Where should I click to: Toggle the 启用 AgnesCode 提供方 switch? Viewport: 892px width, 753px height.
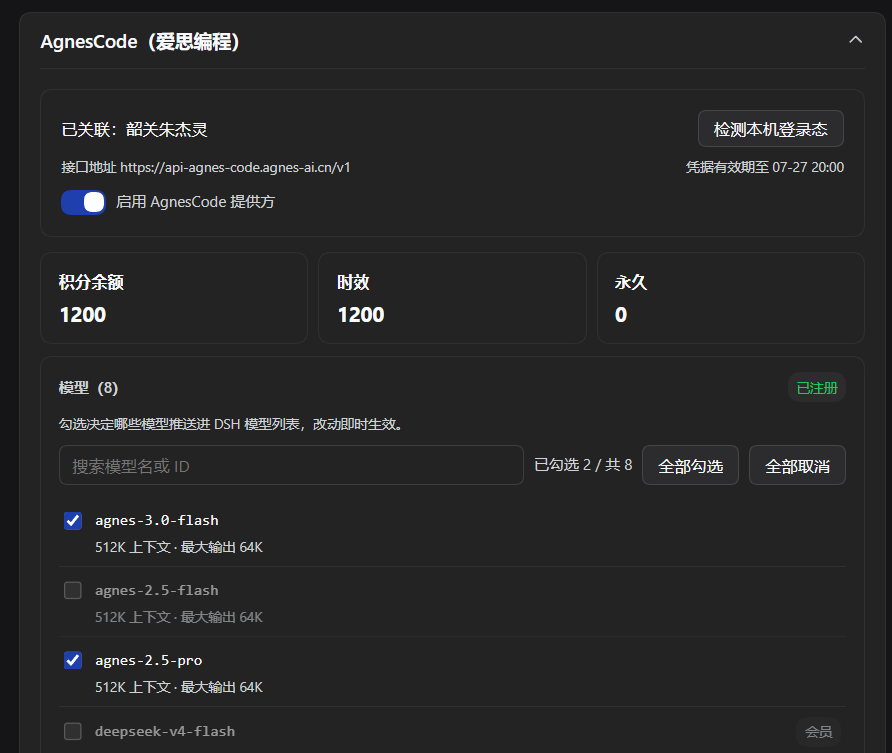(84, 202)
